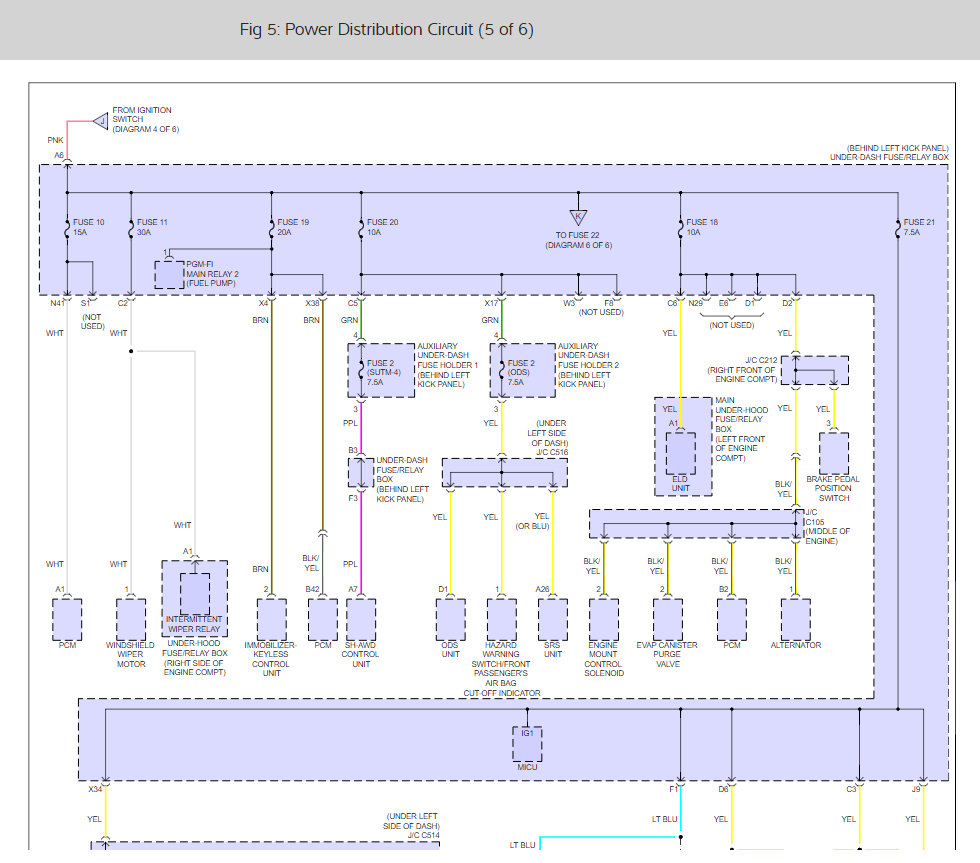The image size is (980, 863).
Task: Click the J9 terminal label
Action: [x=915, y=789]
